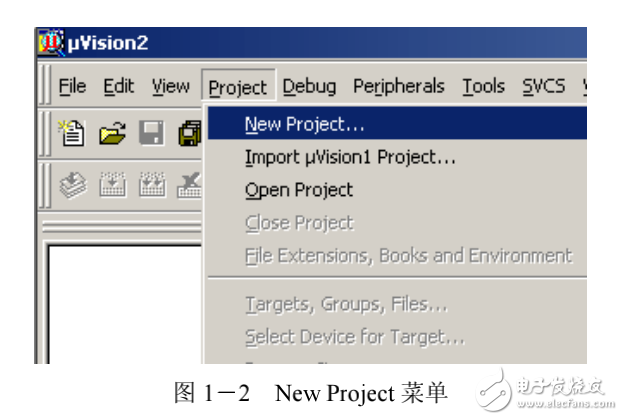Click the empty project workspace pane
623x420 pixels.
click(x=120, y=300)
